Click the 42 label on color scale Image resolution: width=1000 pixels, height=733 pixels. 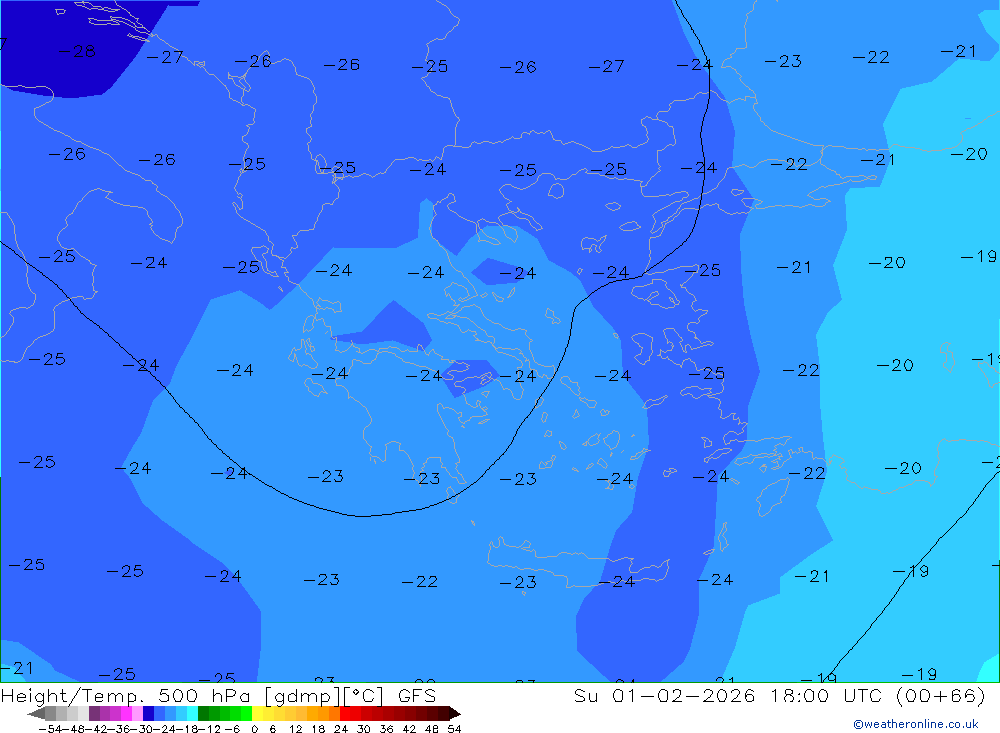pyautogui.click(x=409, y=729)
